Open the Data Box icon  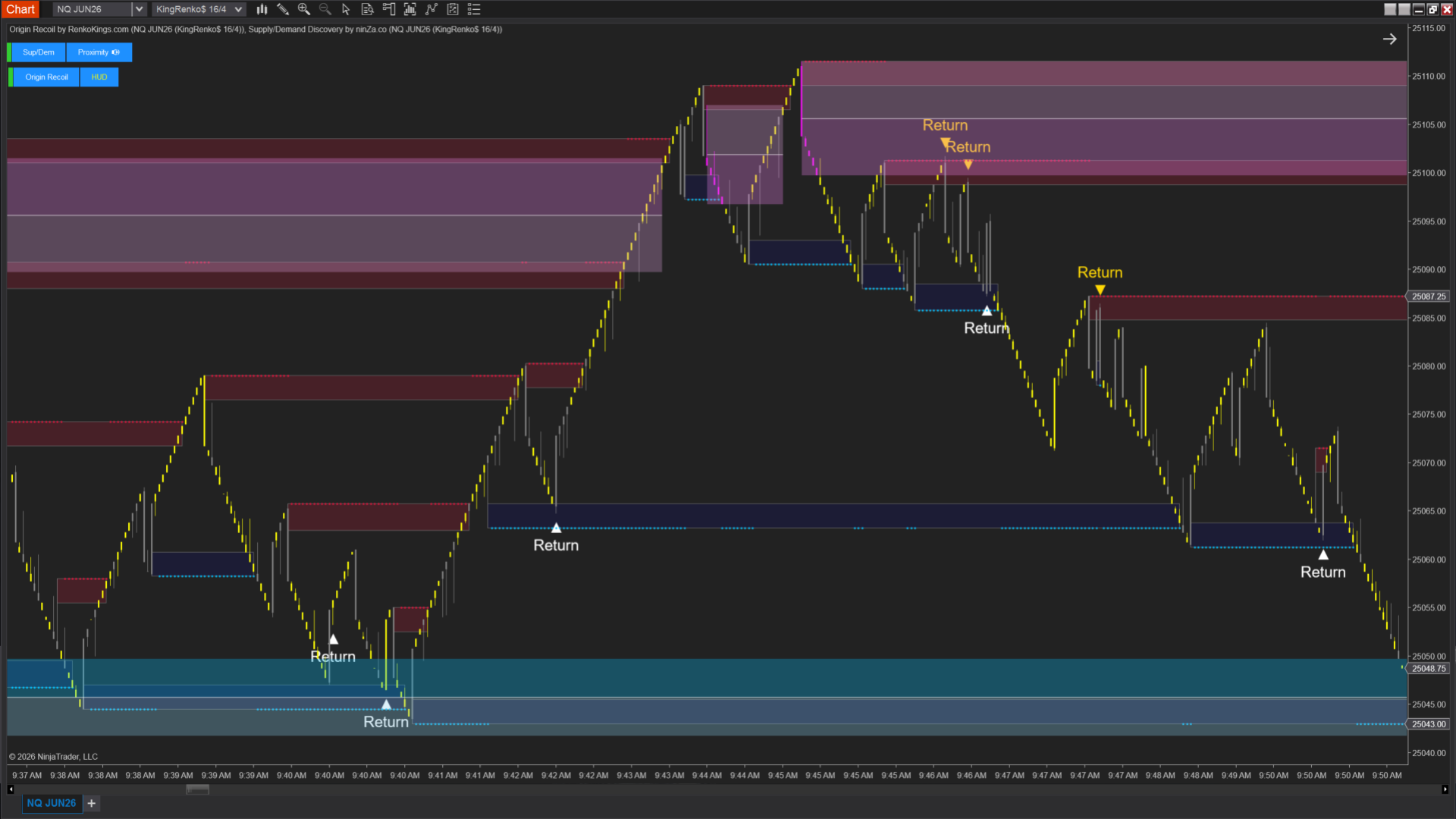point(368,9)
